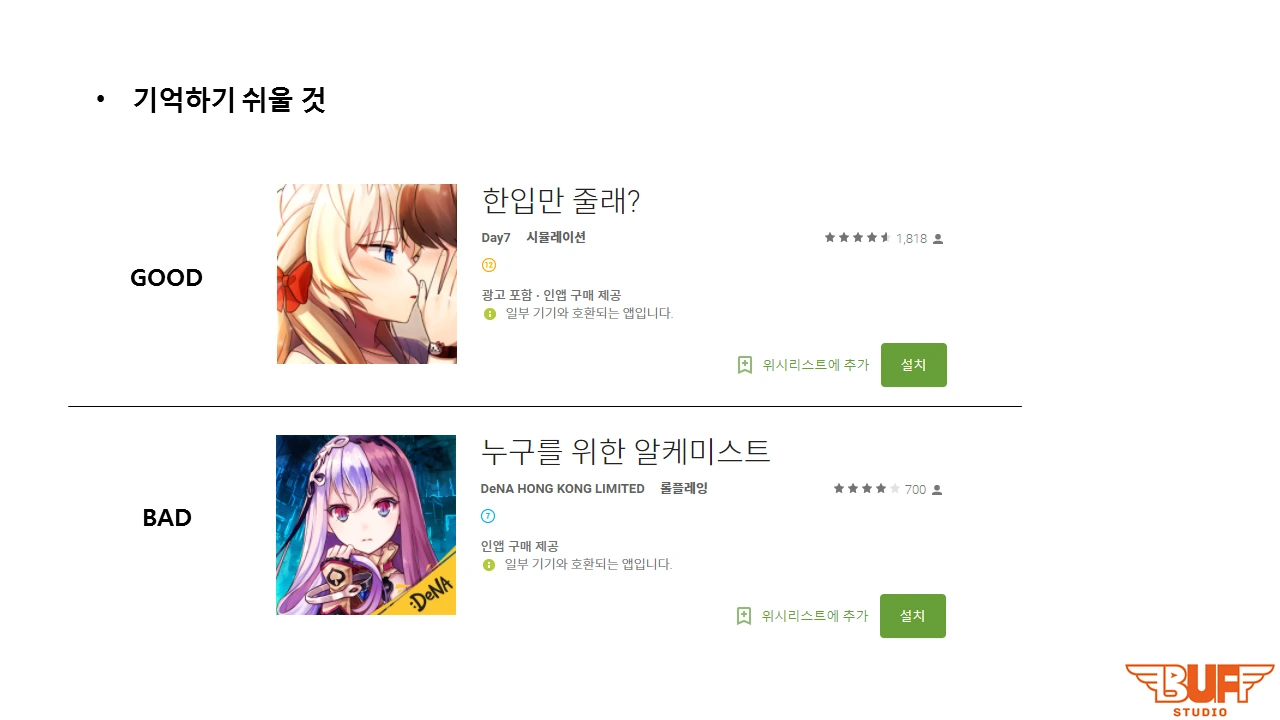
Task: Click the 누구를 위한 알케미스트 title text
Action: coord(626,452)
